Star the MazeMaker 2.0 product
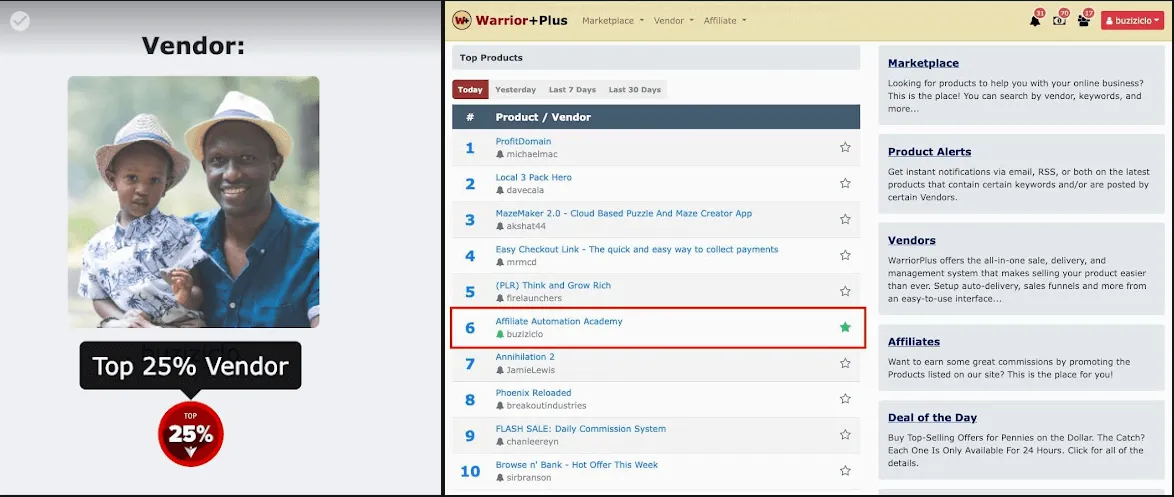 845,219
